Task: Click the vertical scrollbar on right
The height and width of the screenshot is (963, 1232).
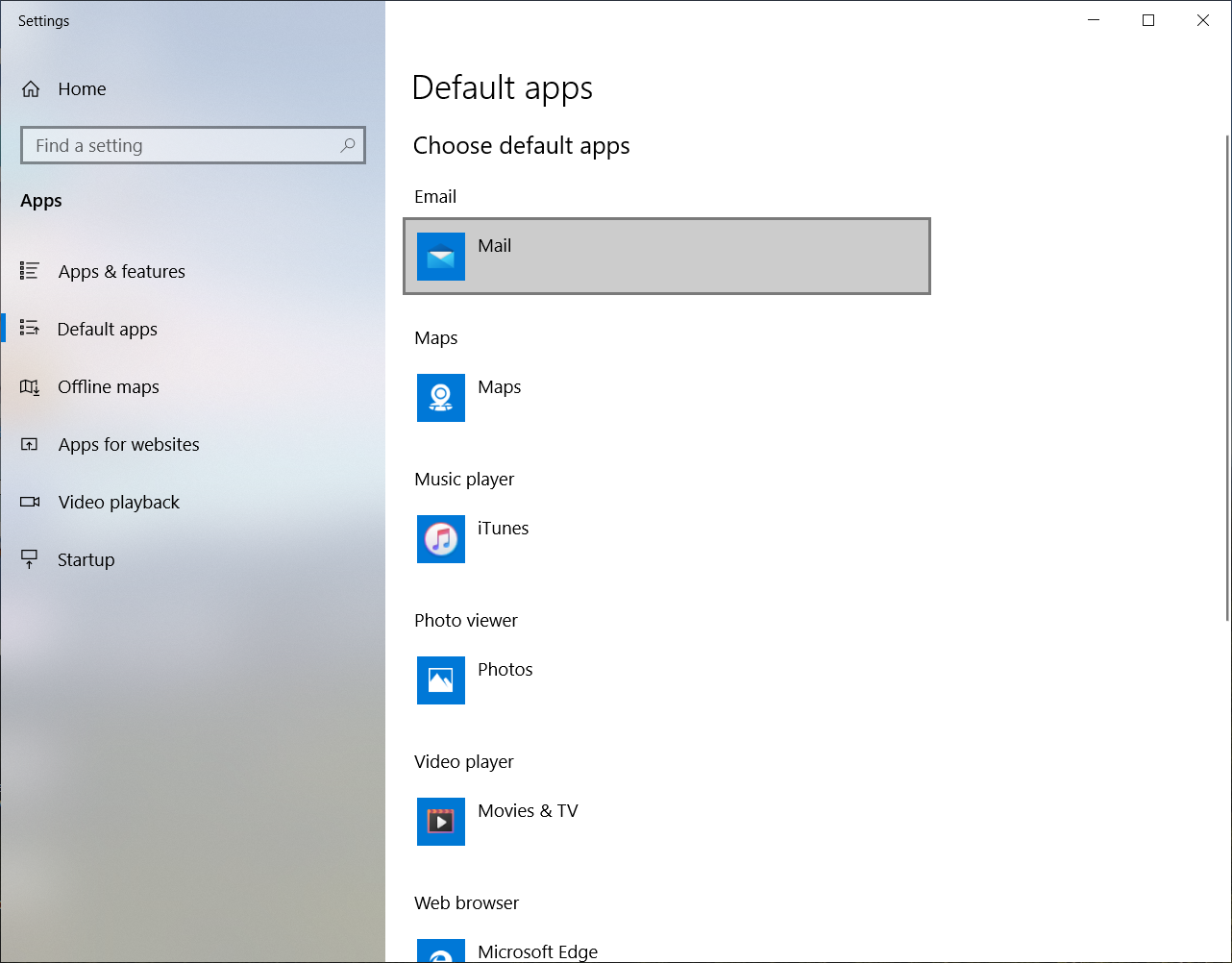Action: click(x=1227, y=378)
